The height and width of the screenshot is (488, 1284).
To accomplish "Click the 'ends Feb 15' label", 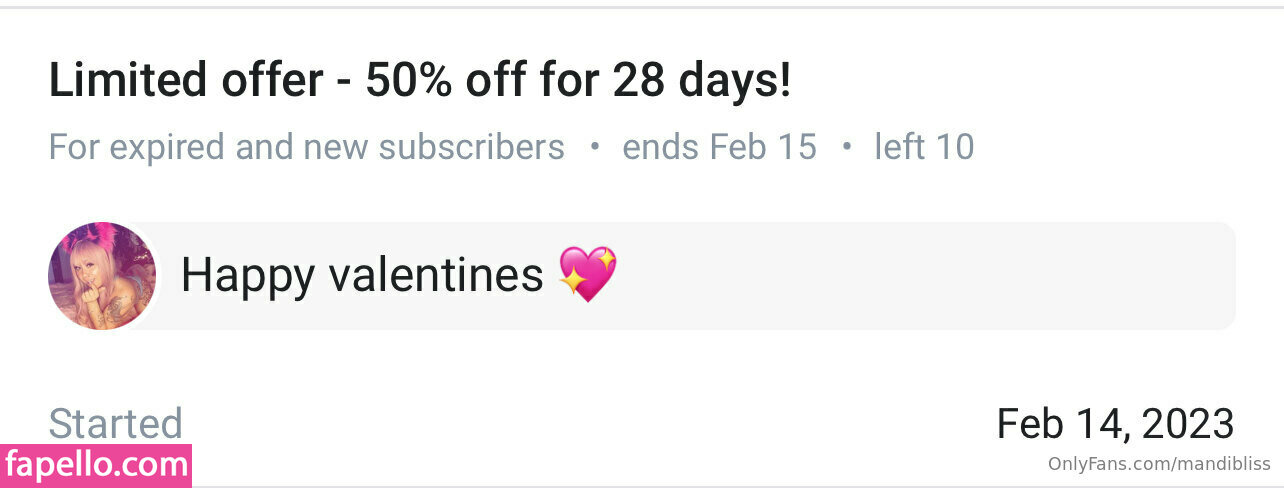I will pyautogui.click(x=719, y=147).
